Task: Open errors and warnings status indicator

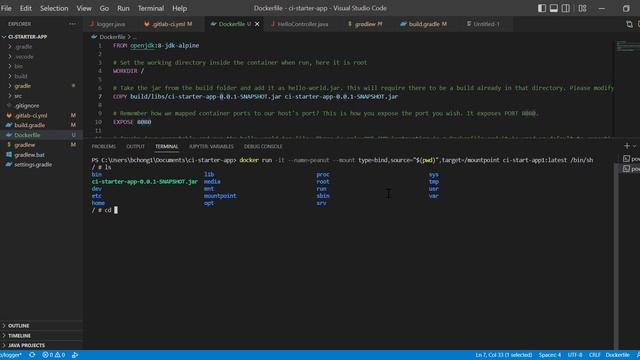Action: 53,355
